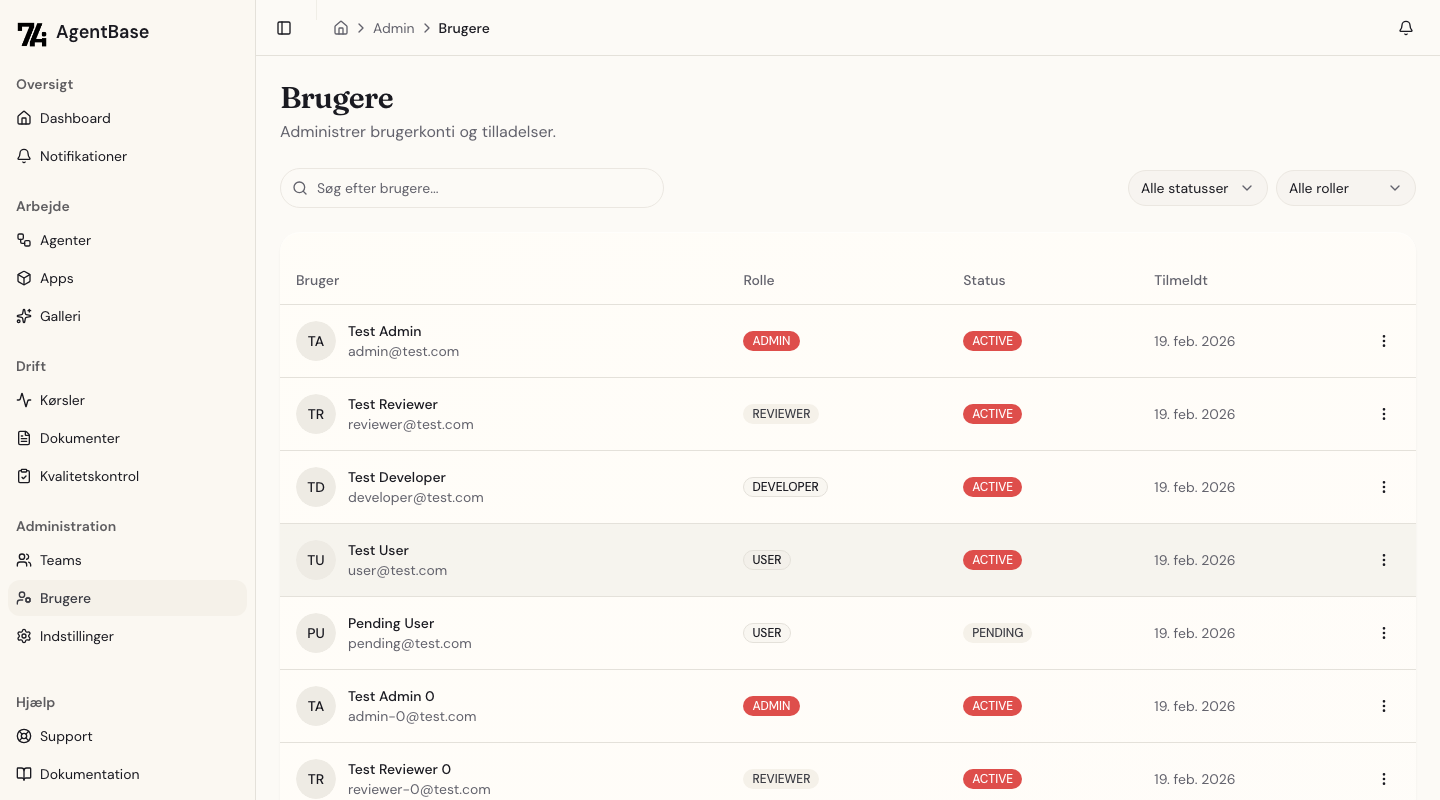The height and width of the screenshot is (800, 1440).
Task: Open actions menu for Test Admin
Action: coord(1384,341)
